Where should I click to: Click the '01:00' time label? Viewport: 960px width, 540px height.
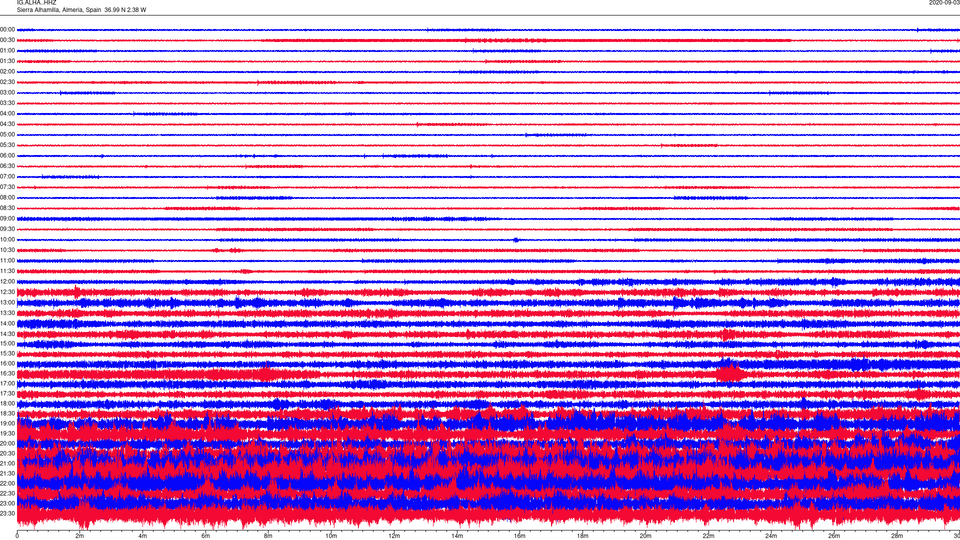pos(7,50)
